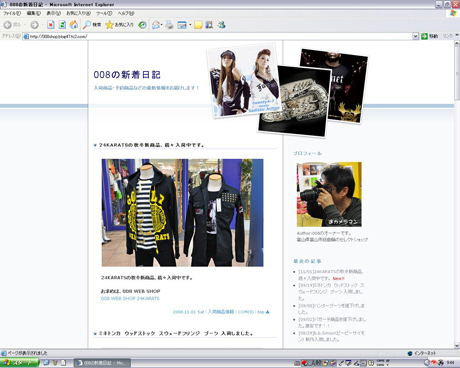Open the ツール (Tools) menu
Viewport: 460px width, 368px height.
pyautogui.click(x=104, y=13)
